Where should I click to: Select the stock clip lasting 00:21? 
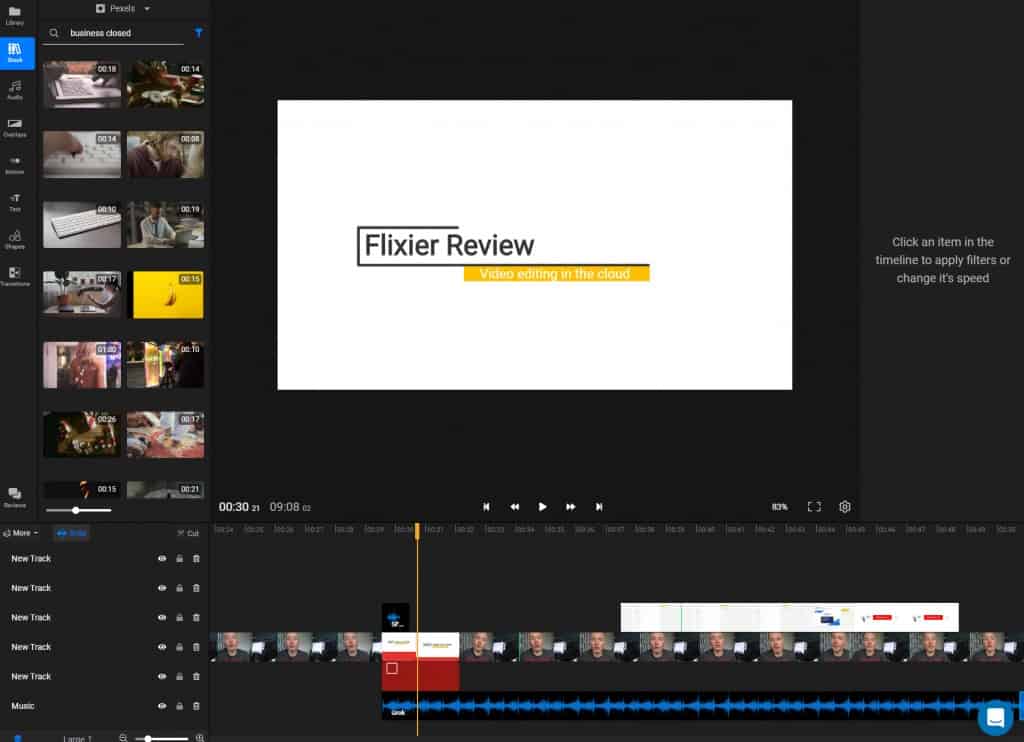pos(165,490)
